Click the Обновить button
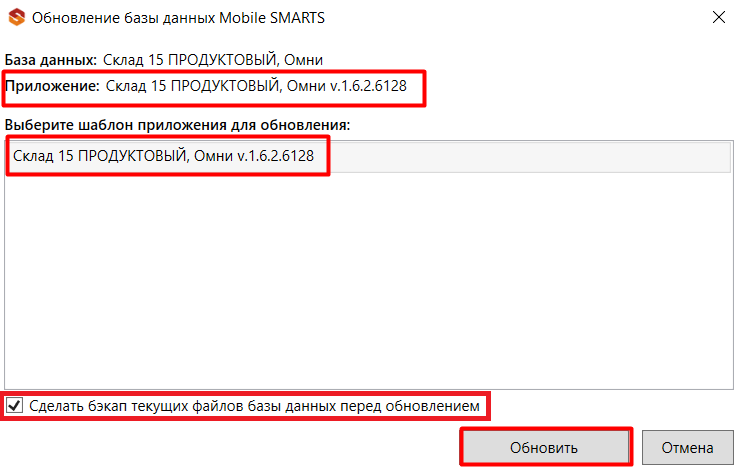This screenshot has width=739, height=470. point(546,447)
